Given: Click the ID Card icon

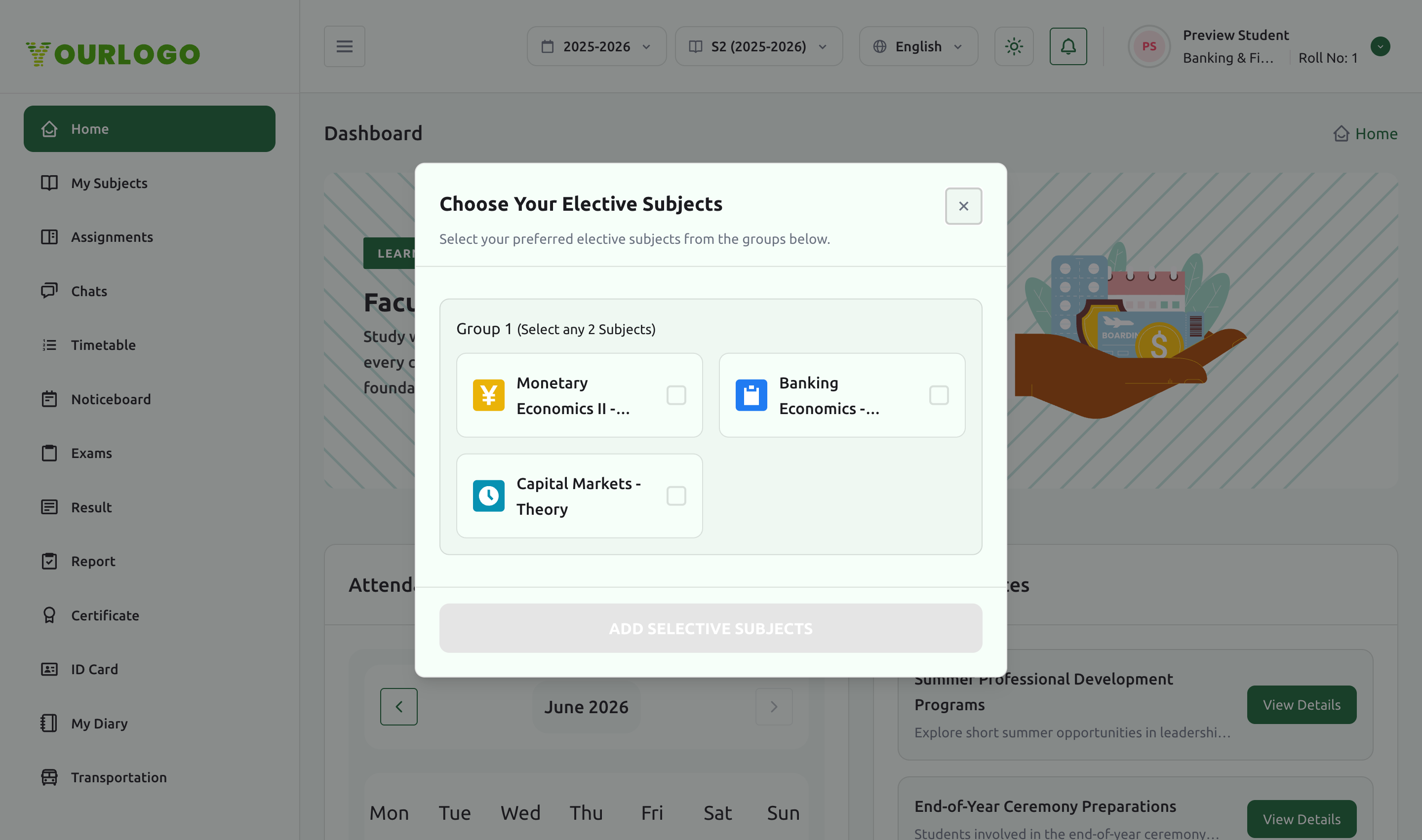Looking at the screenshot, I should pos(49,669).
